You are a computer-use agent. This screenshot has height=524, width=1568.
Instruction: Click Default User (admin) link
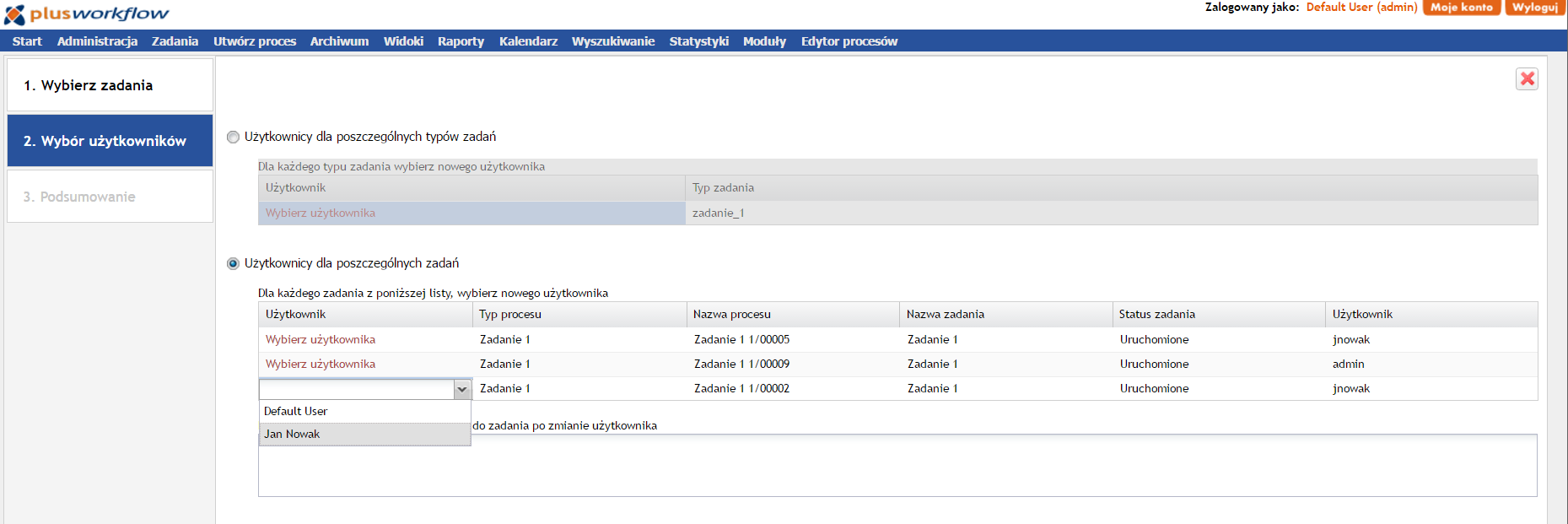(1361, 8)
